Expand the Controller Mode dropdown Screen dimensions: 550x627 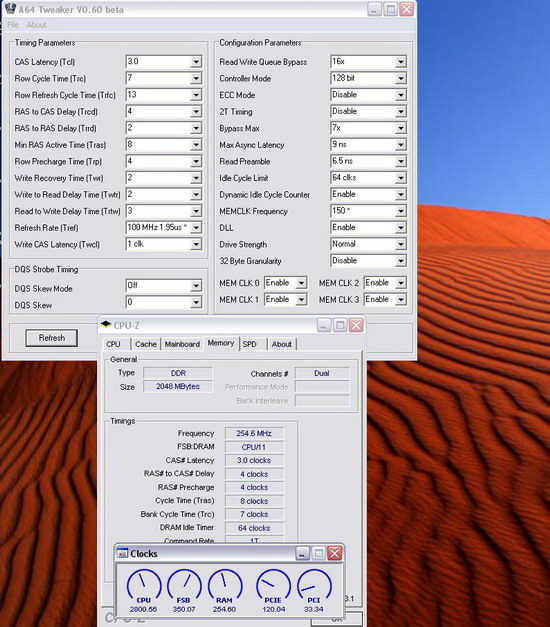(x=400, y=78)
